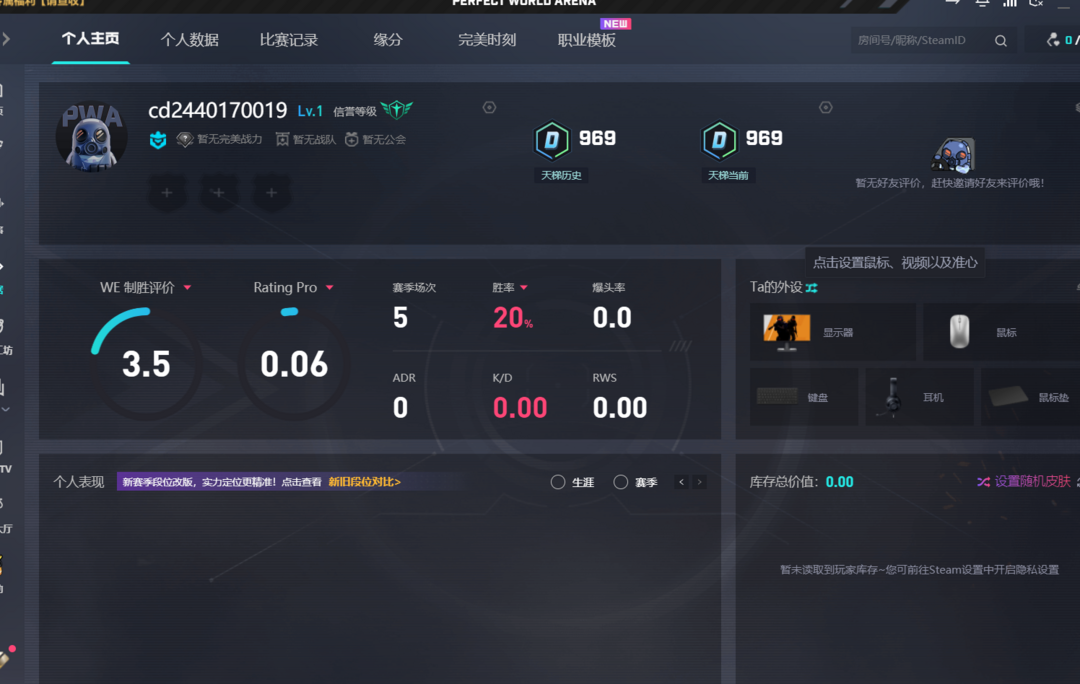Click the 键盘 keyboard peripheral
Viewport: 1080px width, 684px height.
[x=803, y=397]
